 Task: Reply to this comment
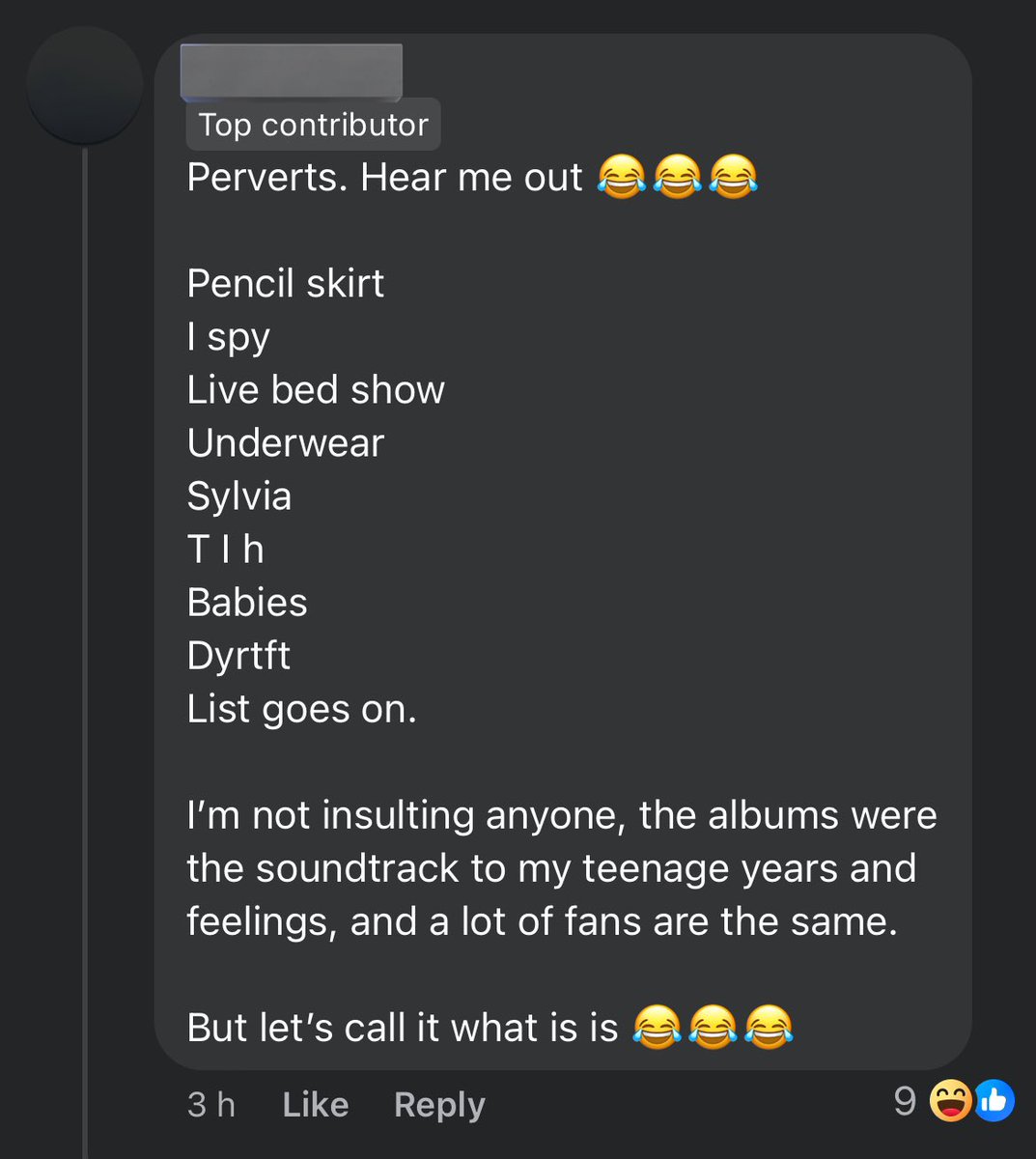(x=439, y=1105)
